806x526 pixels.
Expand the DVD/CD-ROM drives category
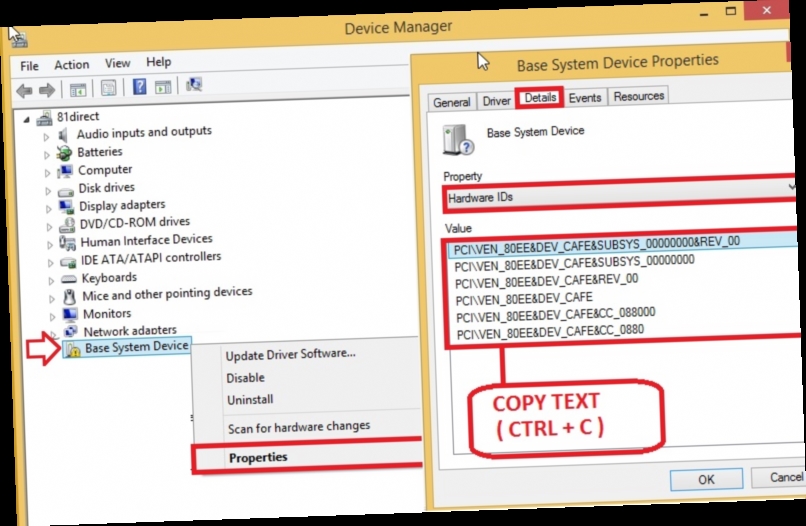tap(49, 227)
